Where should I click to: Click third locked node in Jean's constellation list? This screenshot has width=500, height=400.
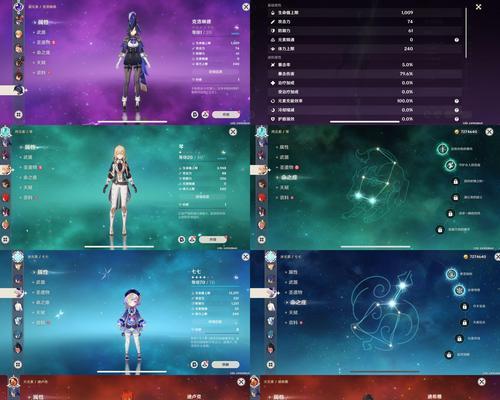[450, 213]
